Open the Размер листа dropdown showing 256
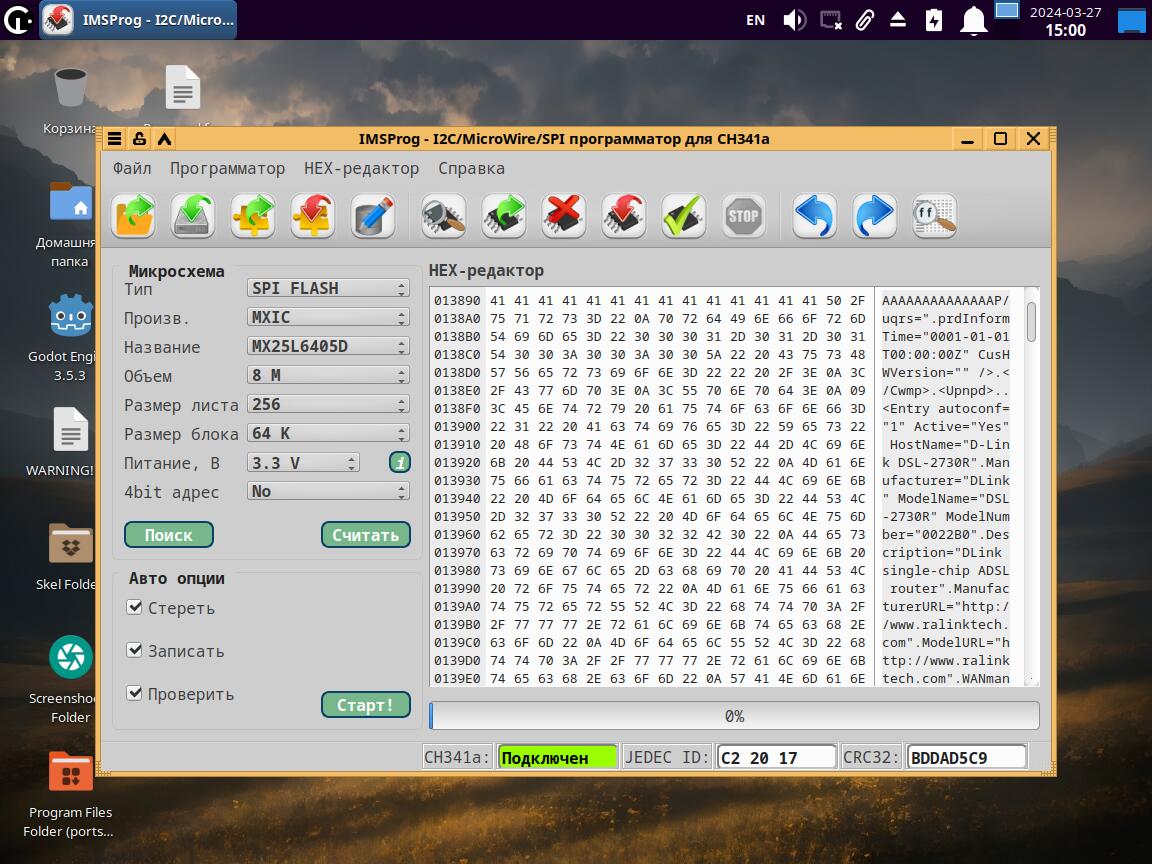The height and width of the screenshot is (864, 1152). [x=328, y=404]
